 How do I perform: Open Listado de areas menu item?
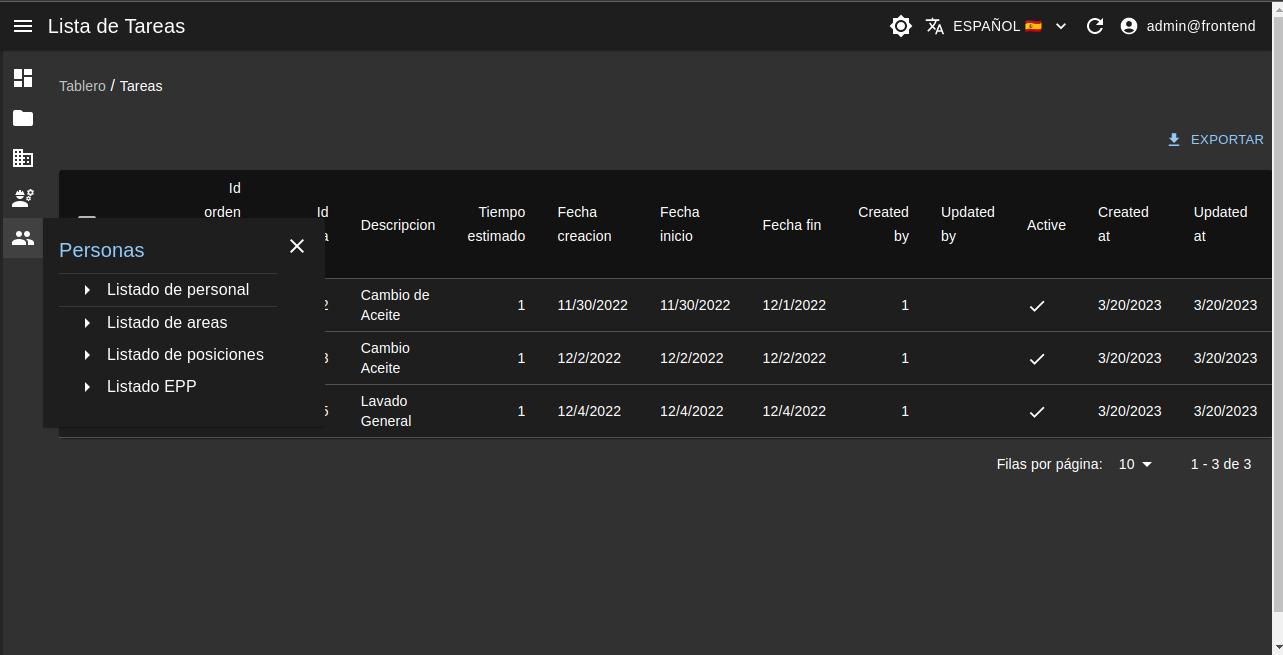point(167,322)
